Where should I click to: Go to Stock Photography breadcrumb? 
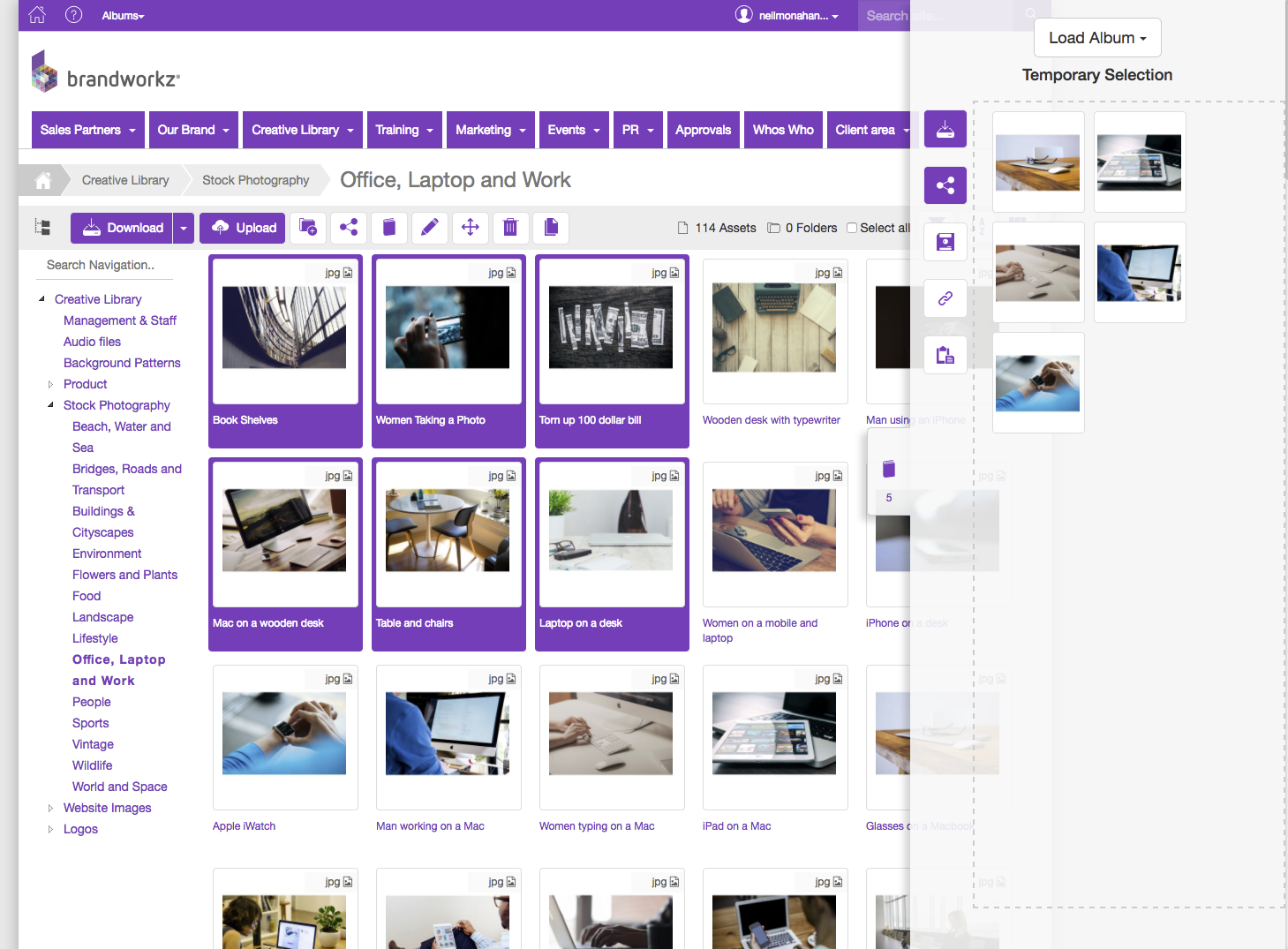tap(255, 180)
